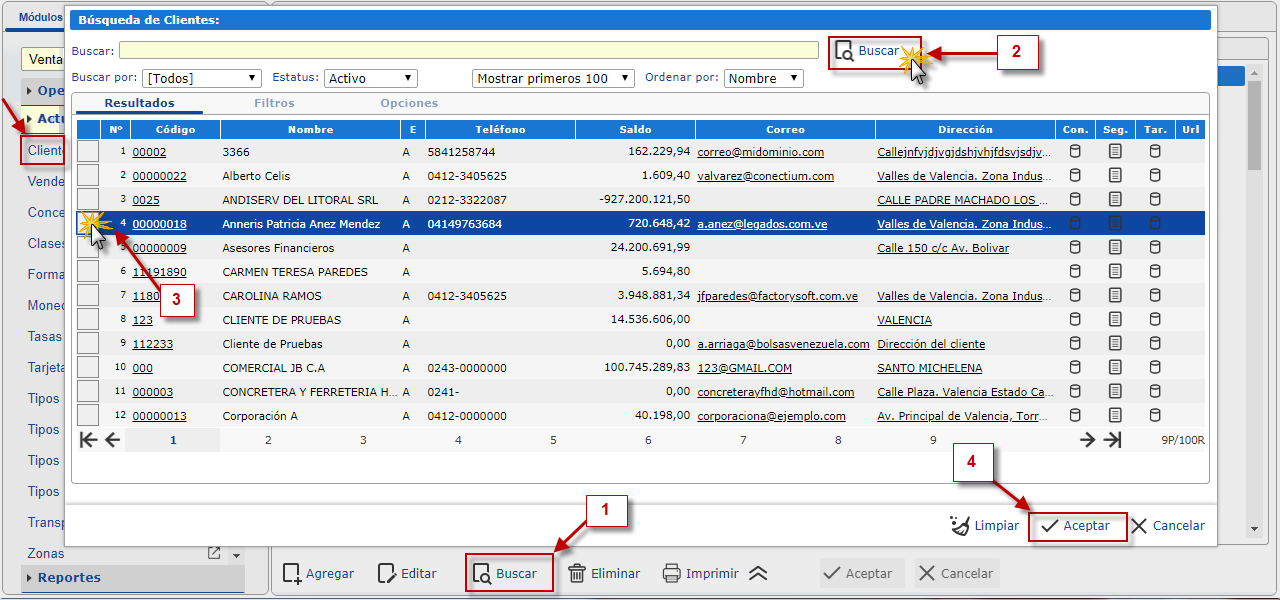Go to first page of results
Screen dimensions: 1280x600
tap(88, 440)
